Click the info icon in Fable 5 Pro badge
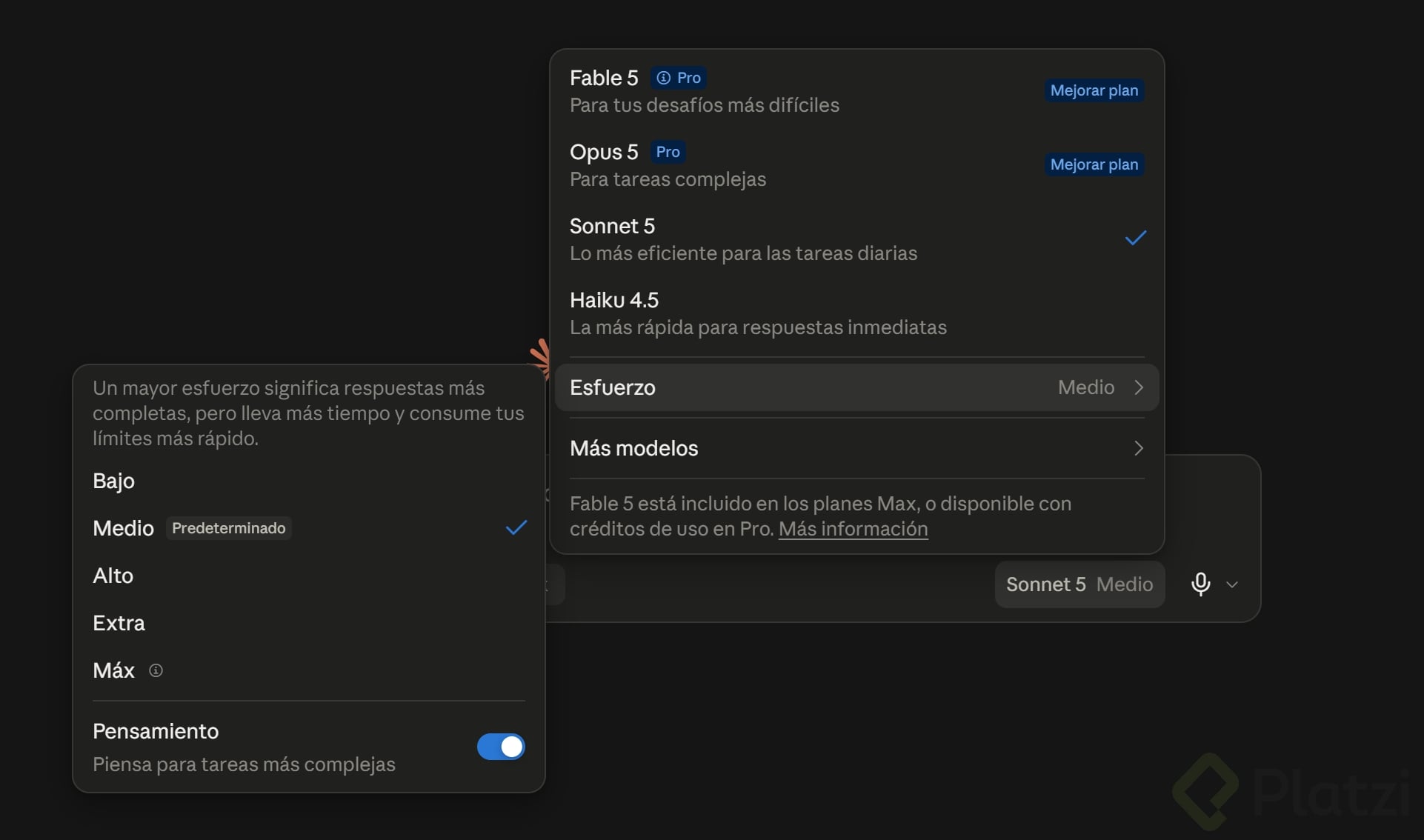The height and width of the screenshot is (840, 1424). click(664, 78)
